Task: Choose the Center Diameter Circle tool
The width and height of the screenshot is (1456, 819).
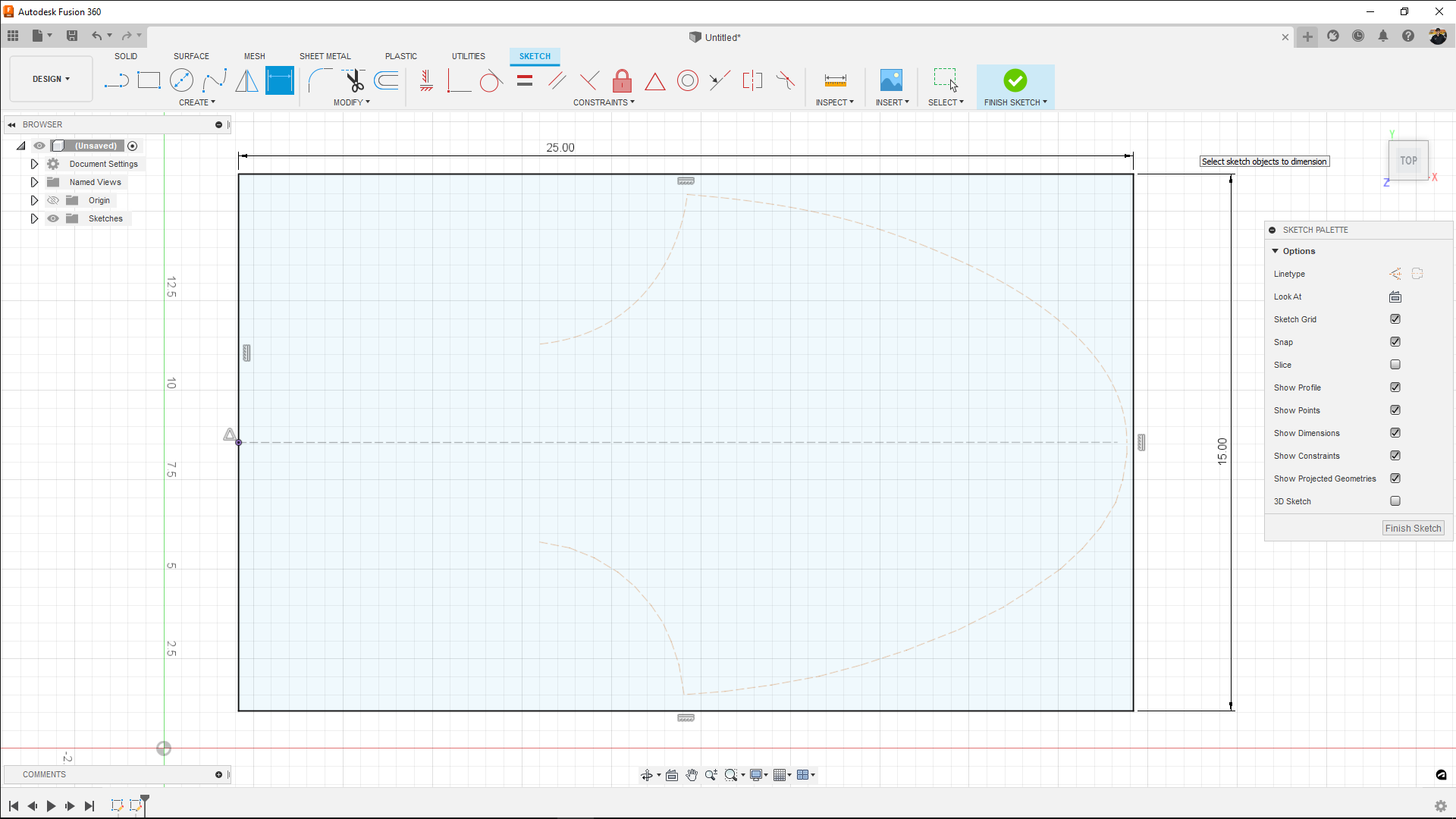Action: 181,80
